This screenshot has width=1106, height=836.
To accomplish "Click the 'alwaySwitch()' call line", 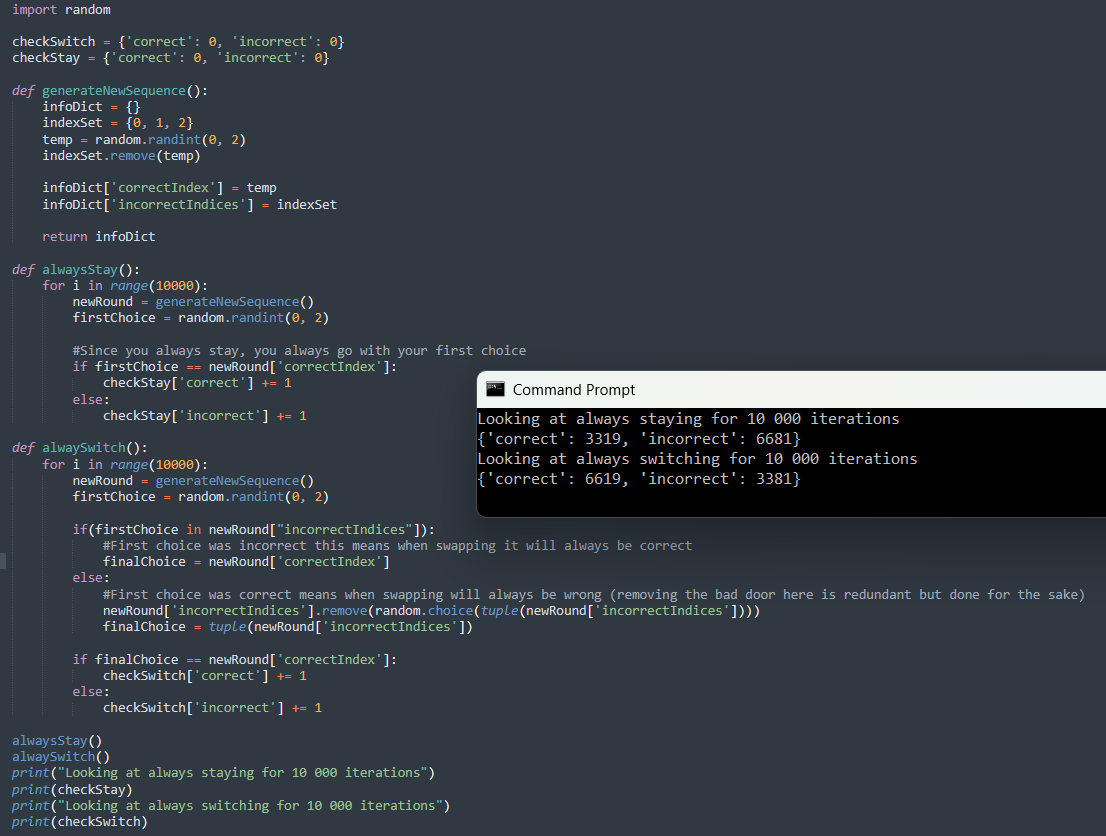I will pos(61,757).
